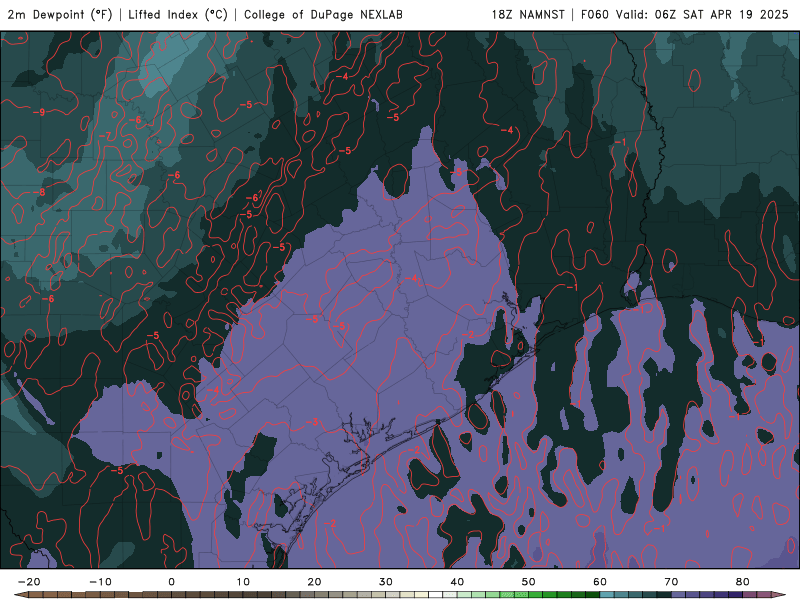Screen dimensions: 800x600
Task: Click the '18Z NAMNST' model run label
Action: (x=528, y=15)
